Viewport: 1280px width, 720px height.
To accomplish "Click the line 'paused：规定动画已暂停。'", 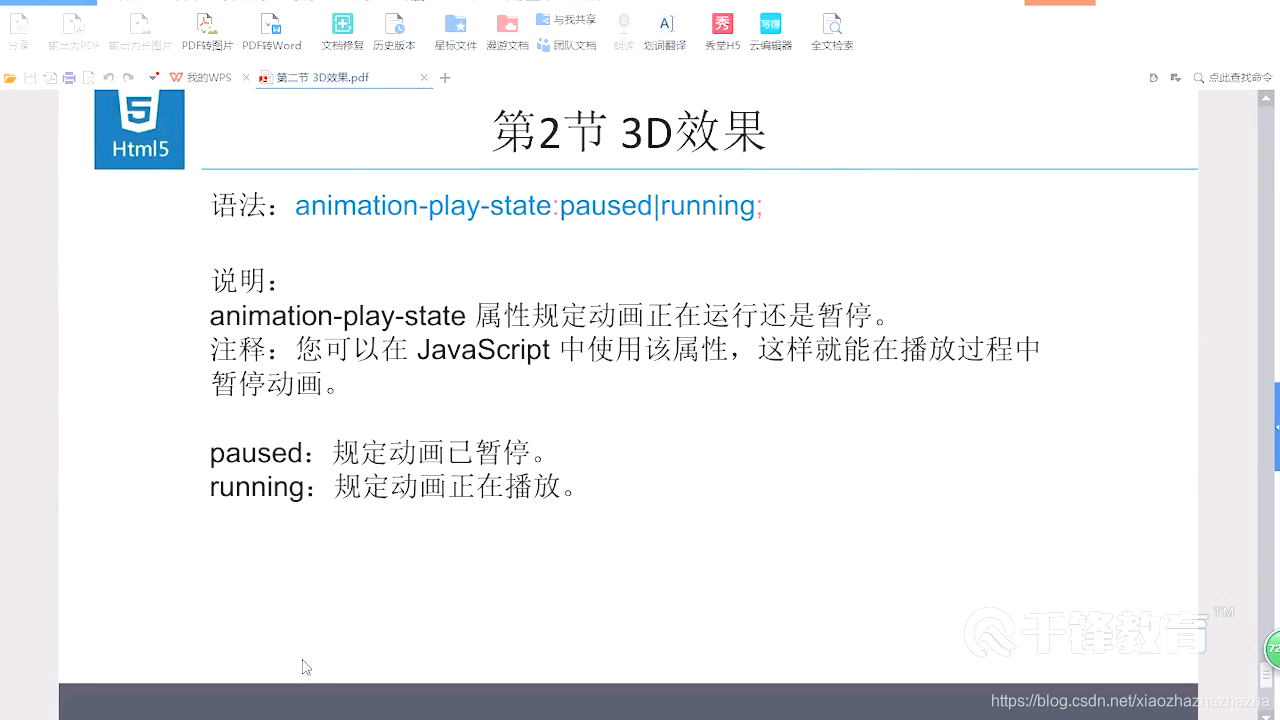I will coord(379,453).
